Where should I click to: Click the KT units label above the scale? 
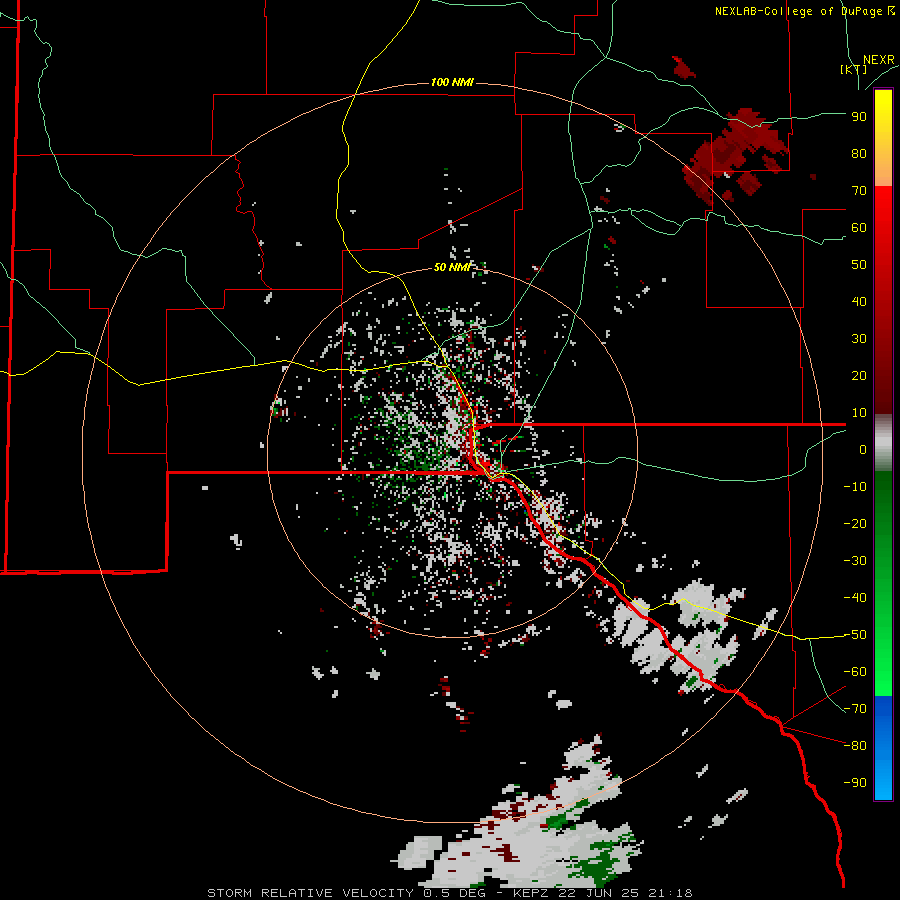(x=854, y=69)
